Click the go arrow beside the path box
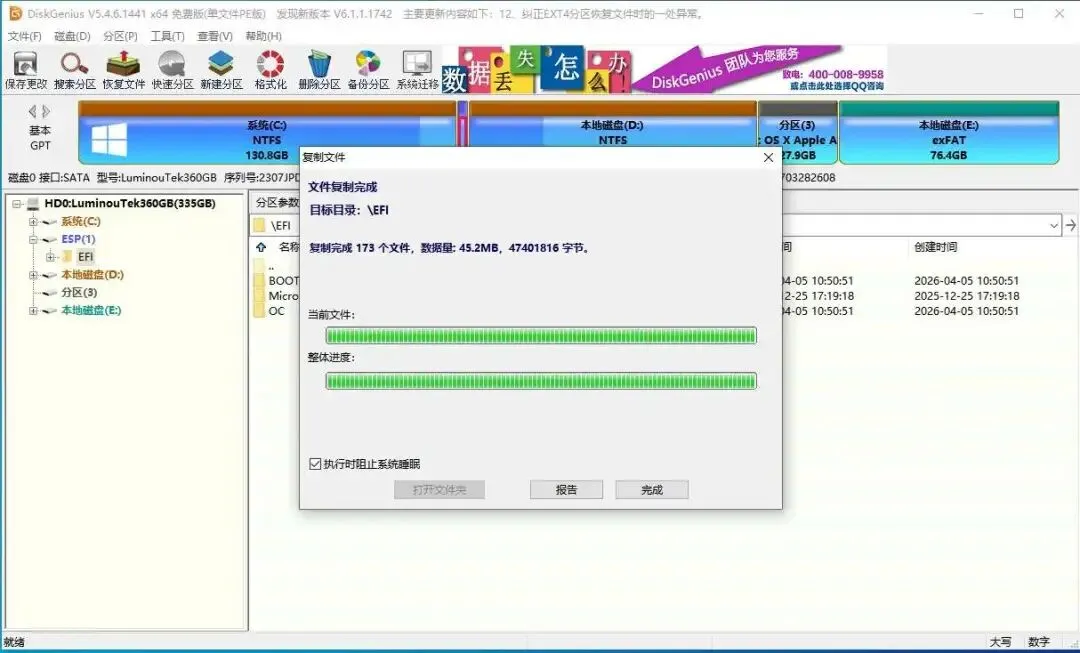 click(x=1070, y=225)
